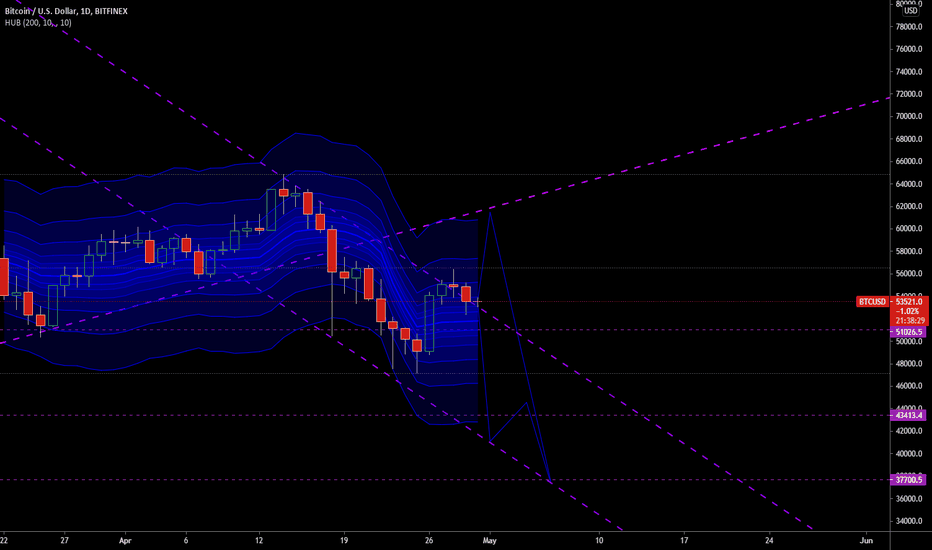Screen dimensions: 932x550
Task: Click the 43413.4 purple price level label
Action: (x=908, y=415)
